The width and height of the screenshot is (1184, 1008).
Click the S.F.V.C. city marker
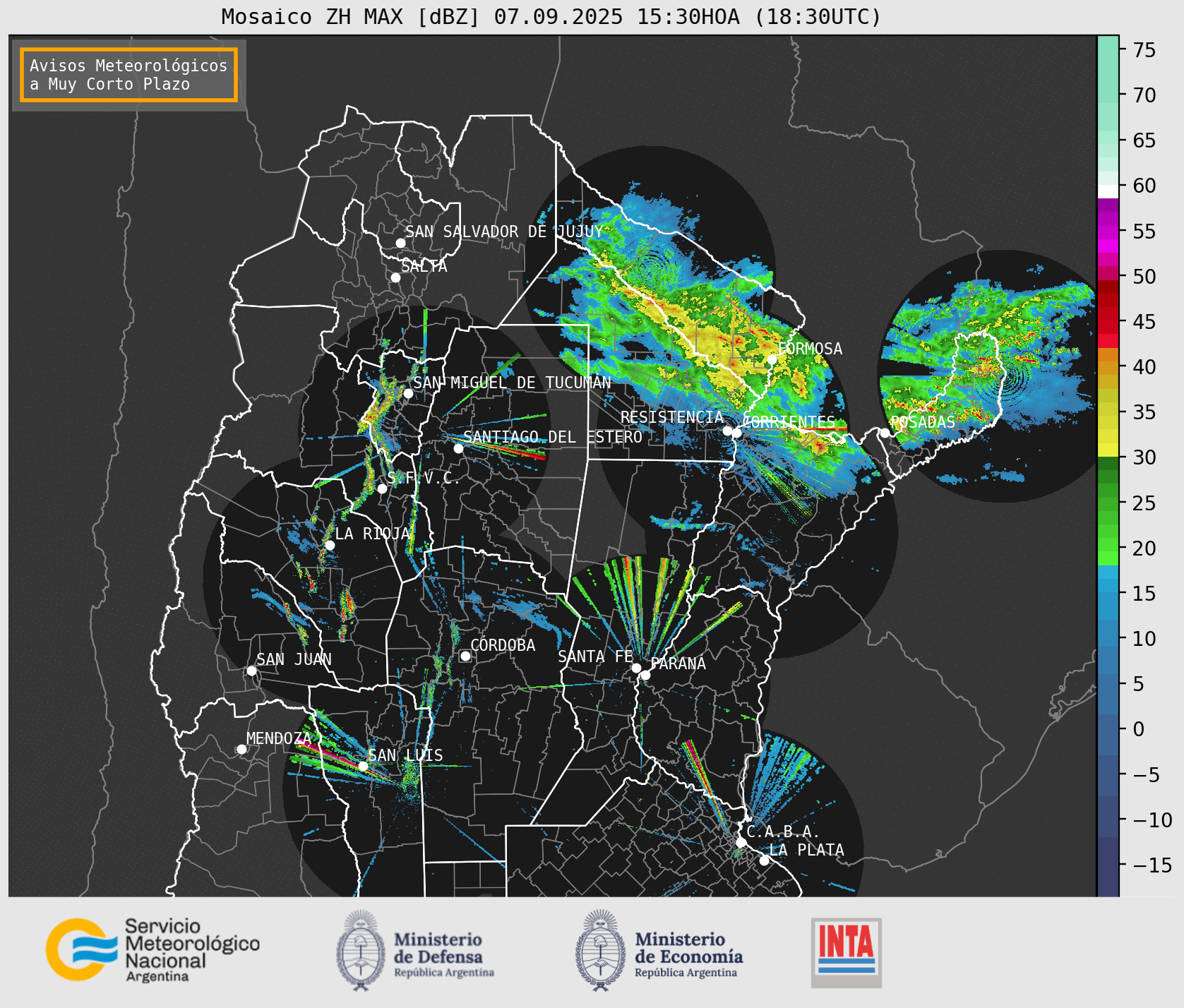pos(382,488)
